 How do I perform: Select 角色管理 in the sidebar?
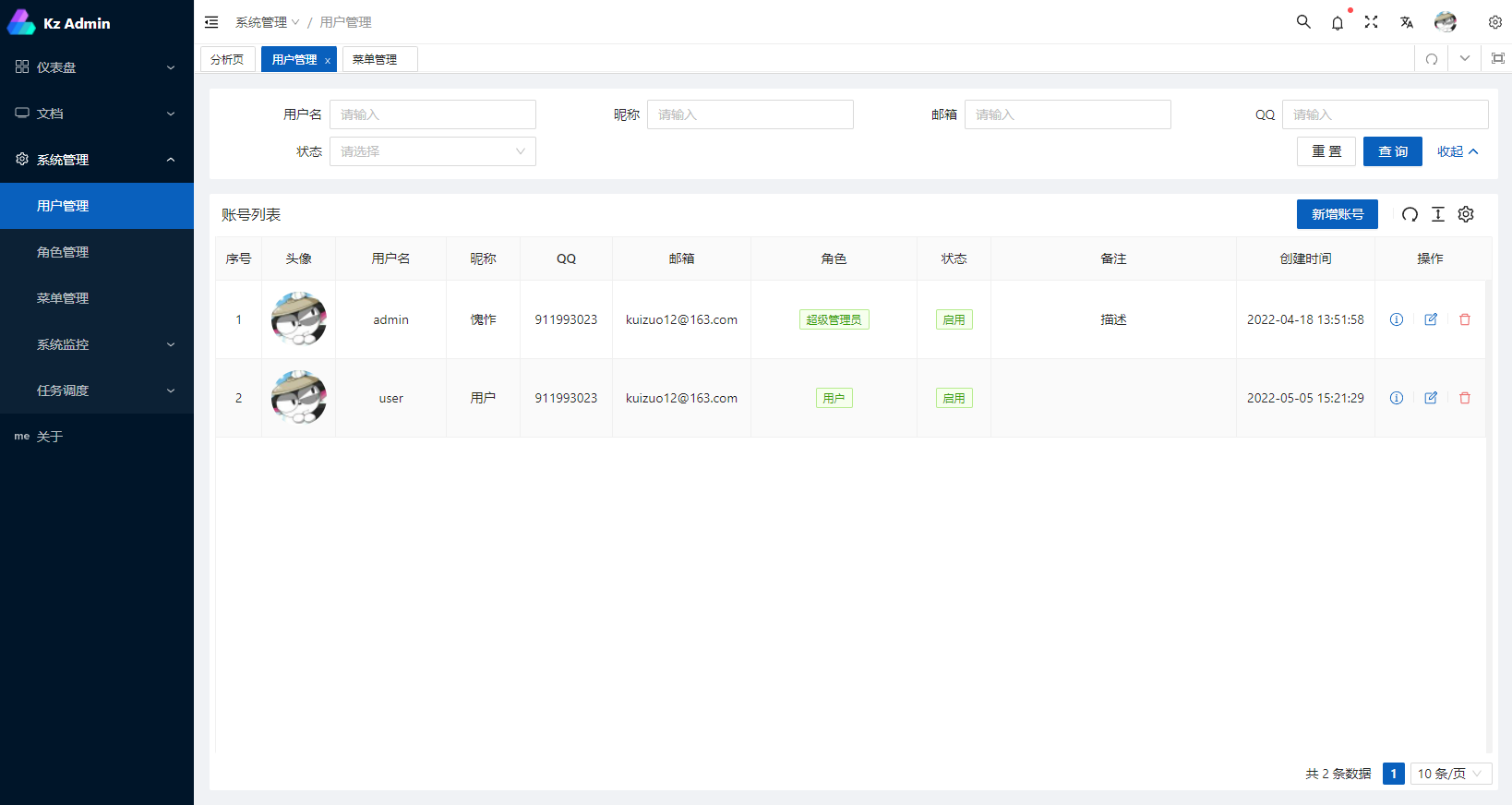coord(63,252)
